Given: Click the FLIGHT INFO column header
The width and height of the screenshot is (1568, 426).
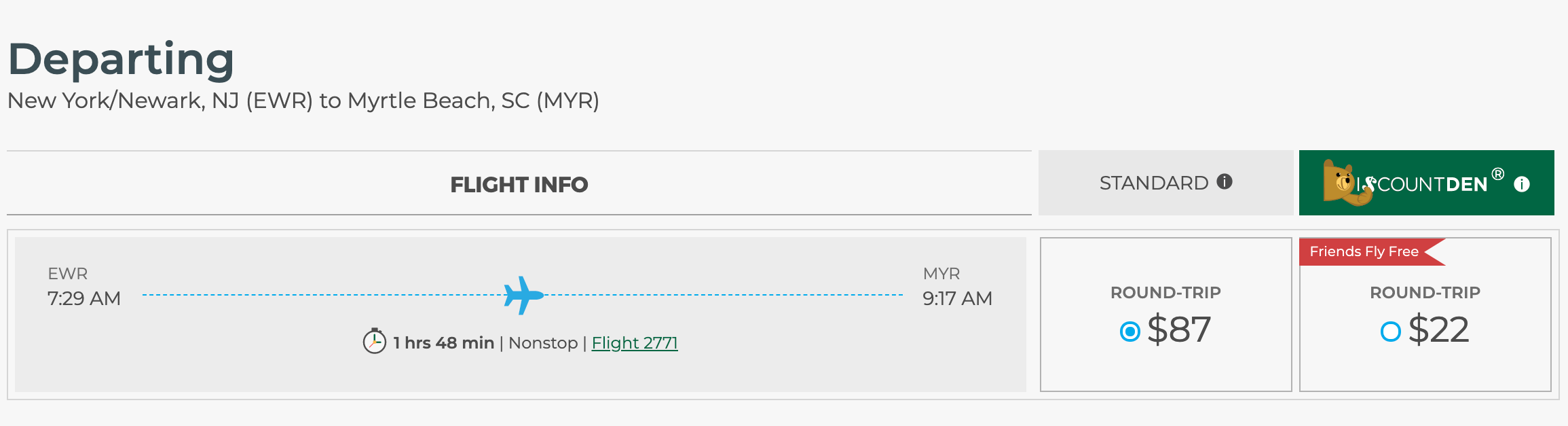Looking at the screenshot, I should [519, 185].
